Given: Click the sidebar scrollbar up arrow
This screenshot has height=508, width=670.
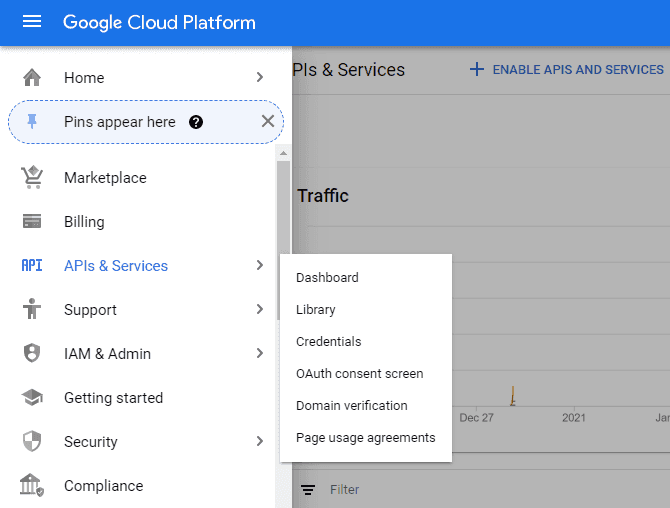Looking at the screenshot, I should tap(283, 153).
